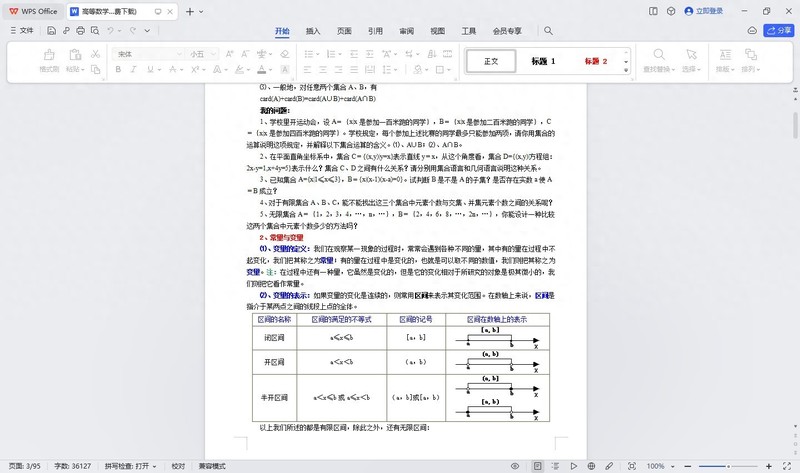Click the Copy icon below scissors
This screenshot has height=473, width=800.
click(95, 69)
